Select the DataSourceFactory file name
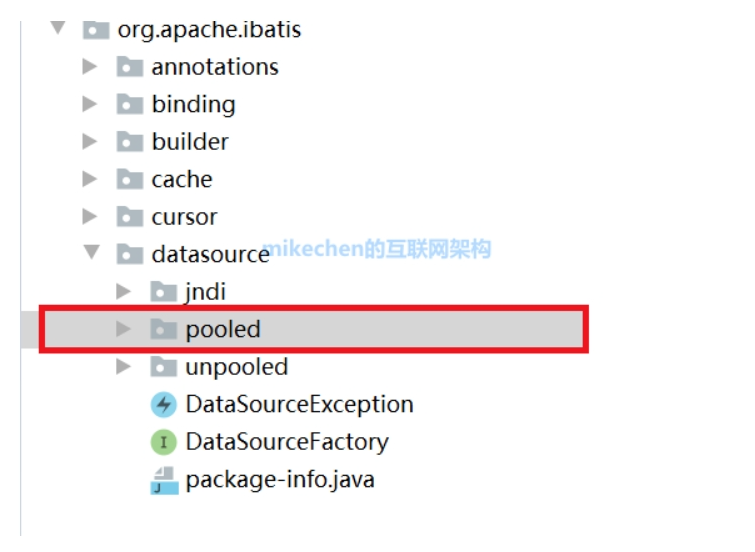This screenshot has width=755, height=552. [x=286, y=442]
